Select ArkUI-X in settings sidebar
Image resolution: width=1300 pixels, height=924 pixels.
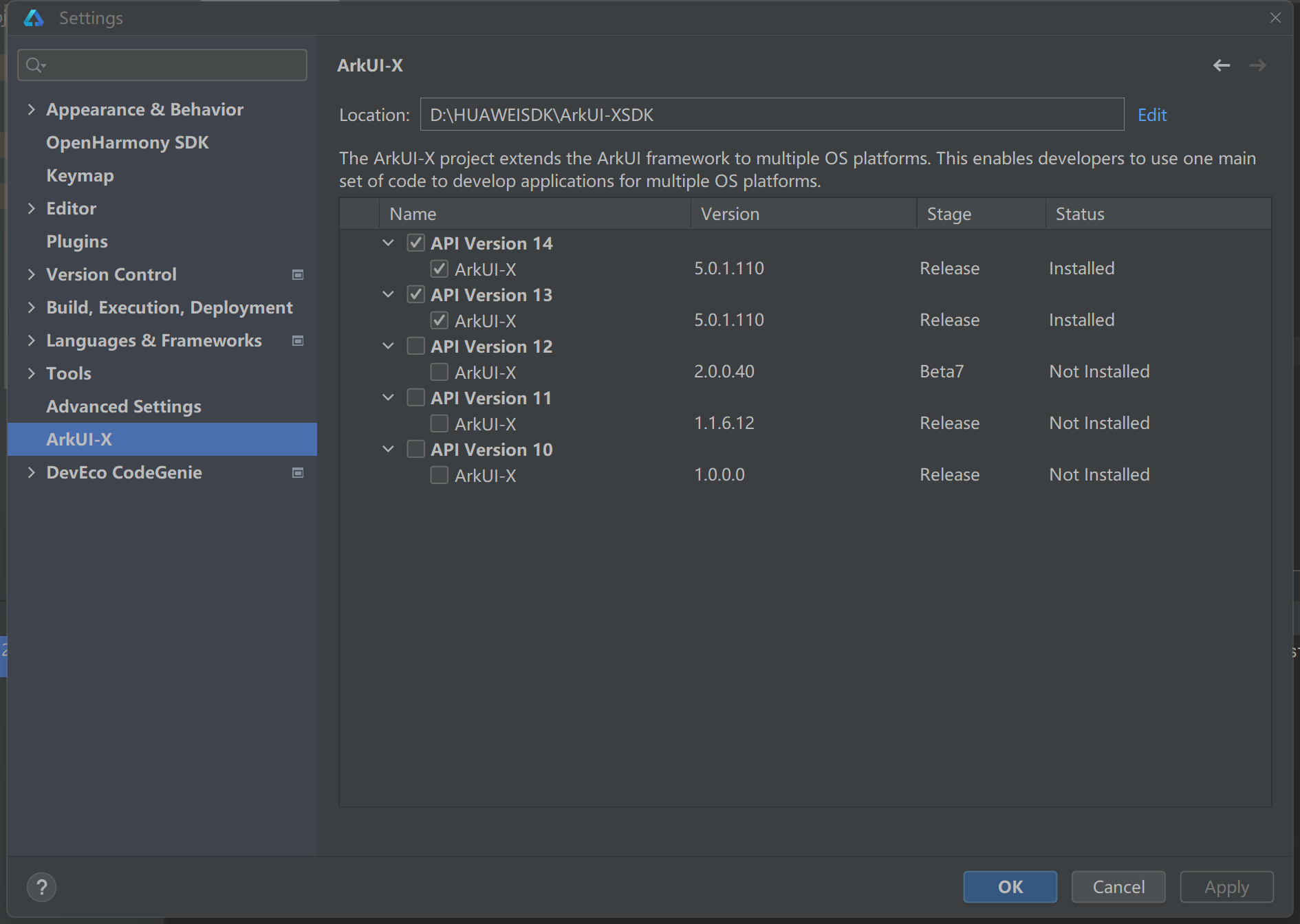click(x=162, y=439)
